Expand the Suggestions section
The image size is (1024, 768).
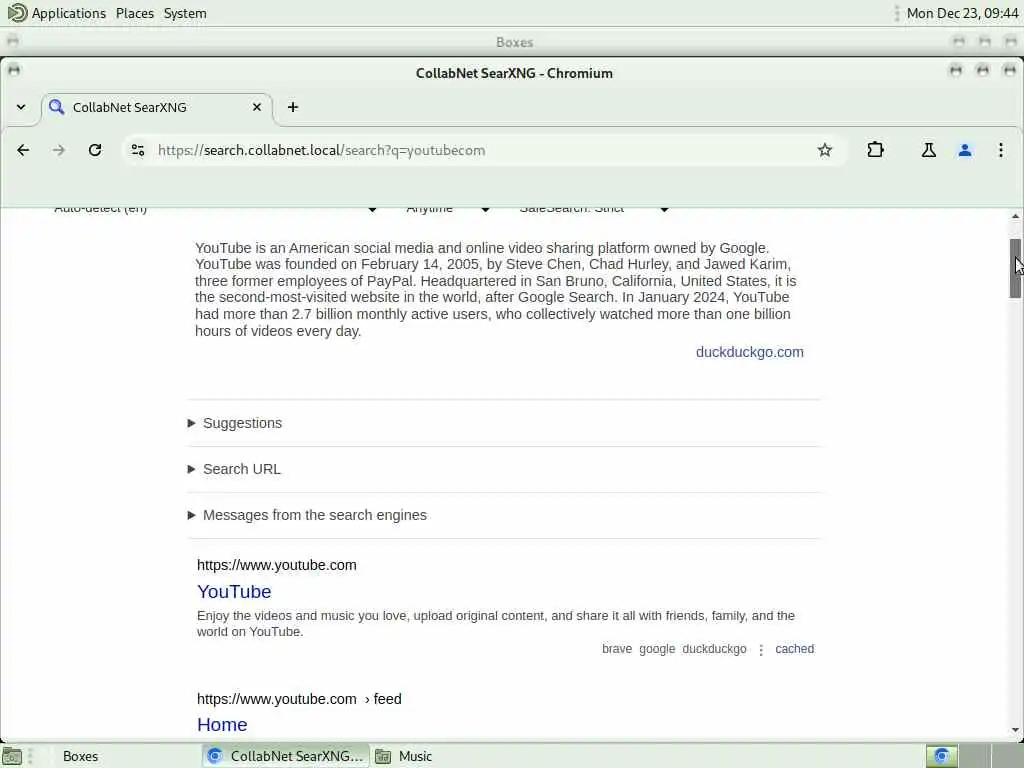pyautogui.click(x=235, y=423)
